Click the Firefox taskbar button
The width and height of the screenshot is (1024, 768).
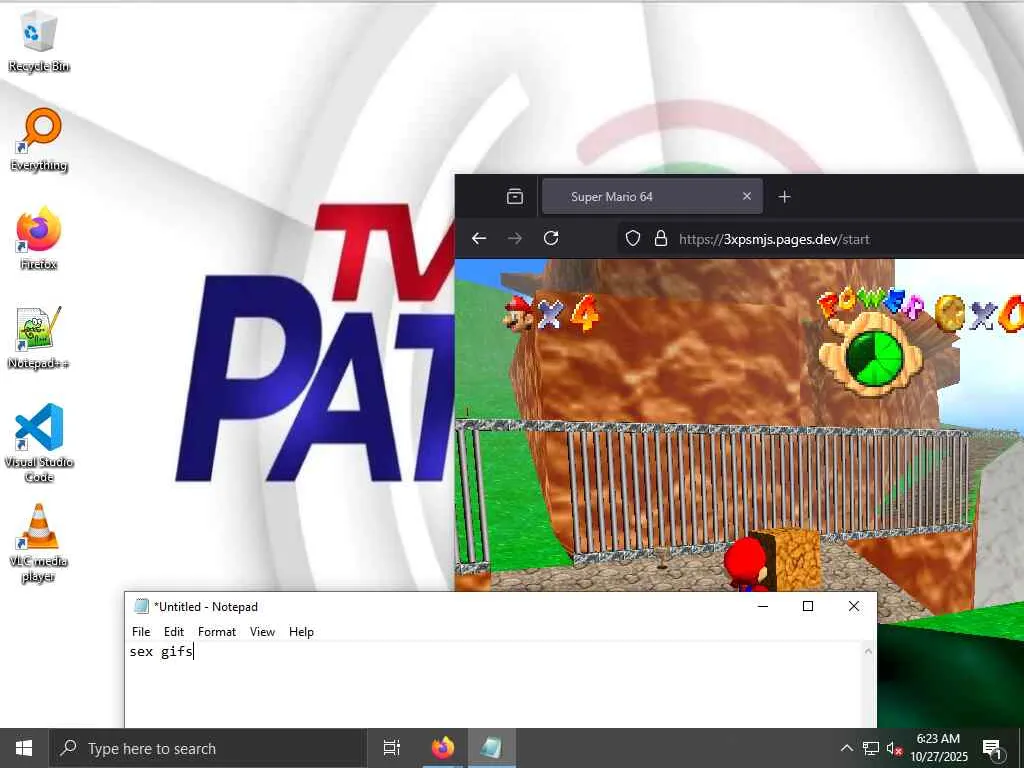coord(442,748)
